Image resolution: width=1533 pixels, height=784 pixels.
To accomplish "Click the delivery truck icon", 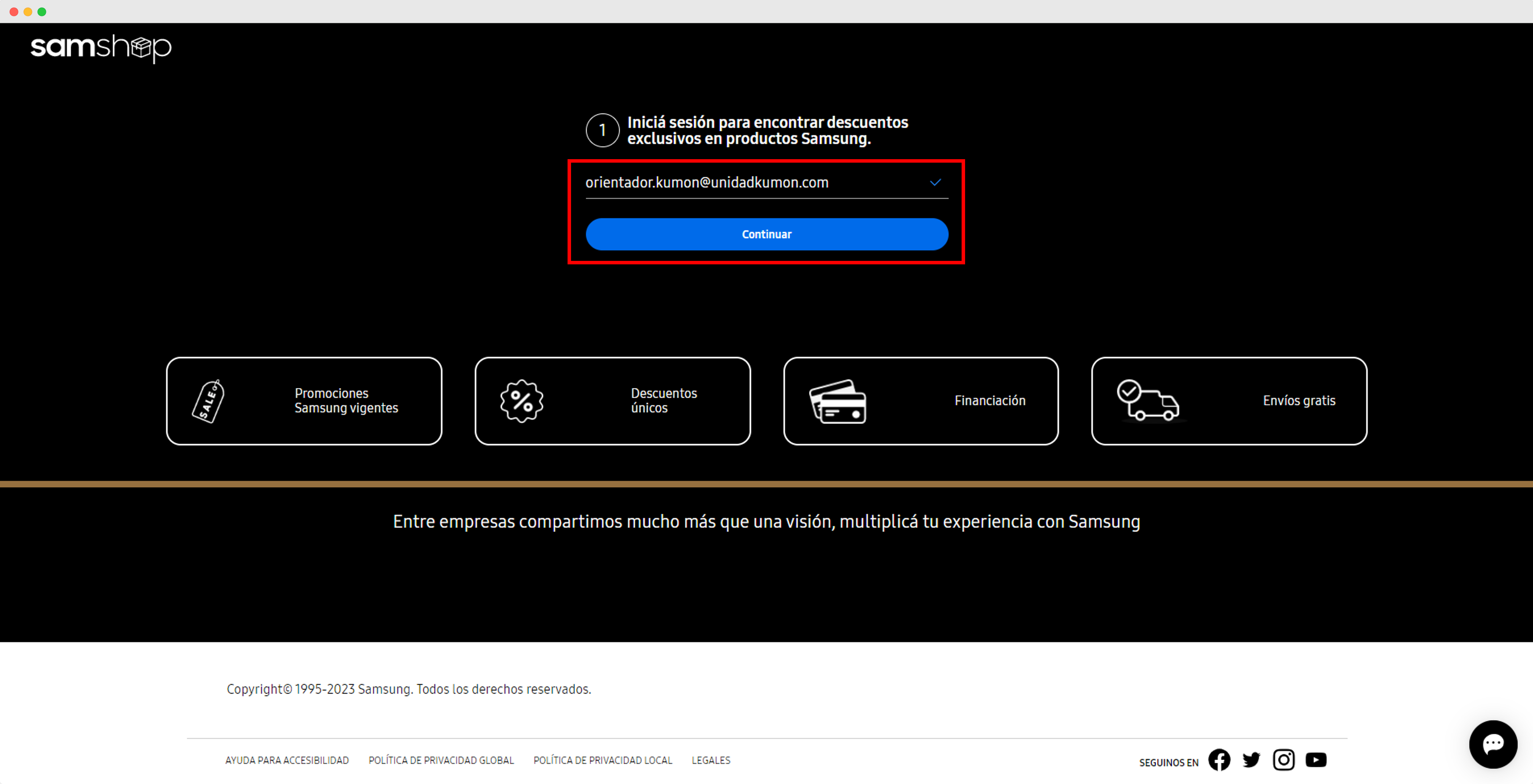I will [1149, 401].
